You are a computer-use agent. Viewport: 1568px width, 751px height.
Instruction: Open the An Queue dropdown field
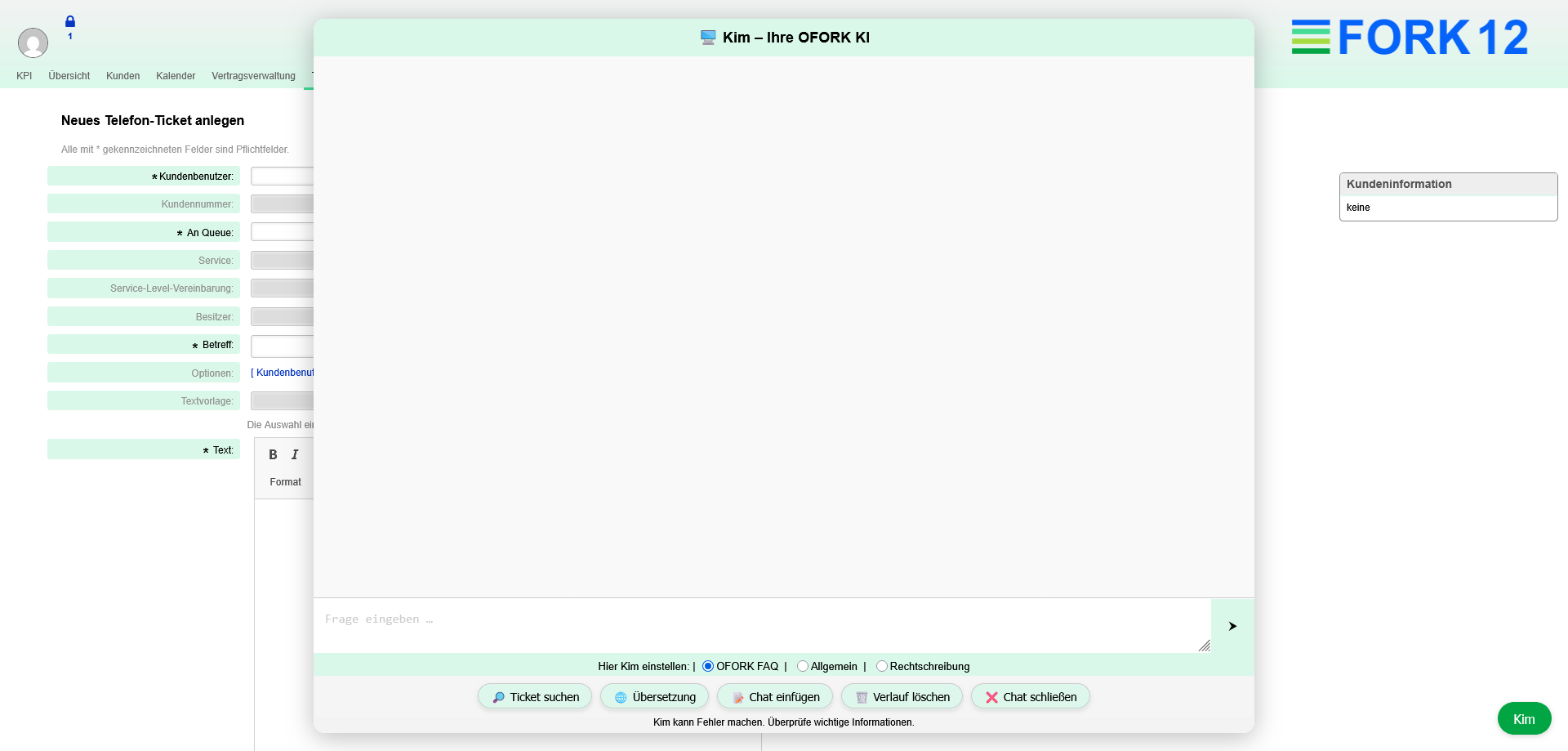click(x=282, y=232)
